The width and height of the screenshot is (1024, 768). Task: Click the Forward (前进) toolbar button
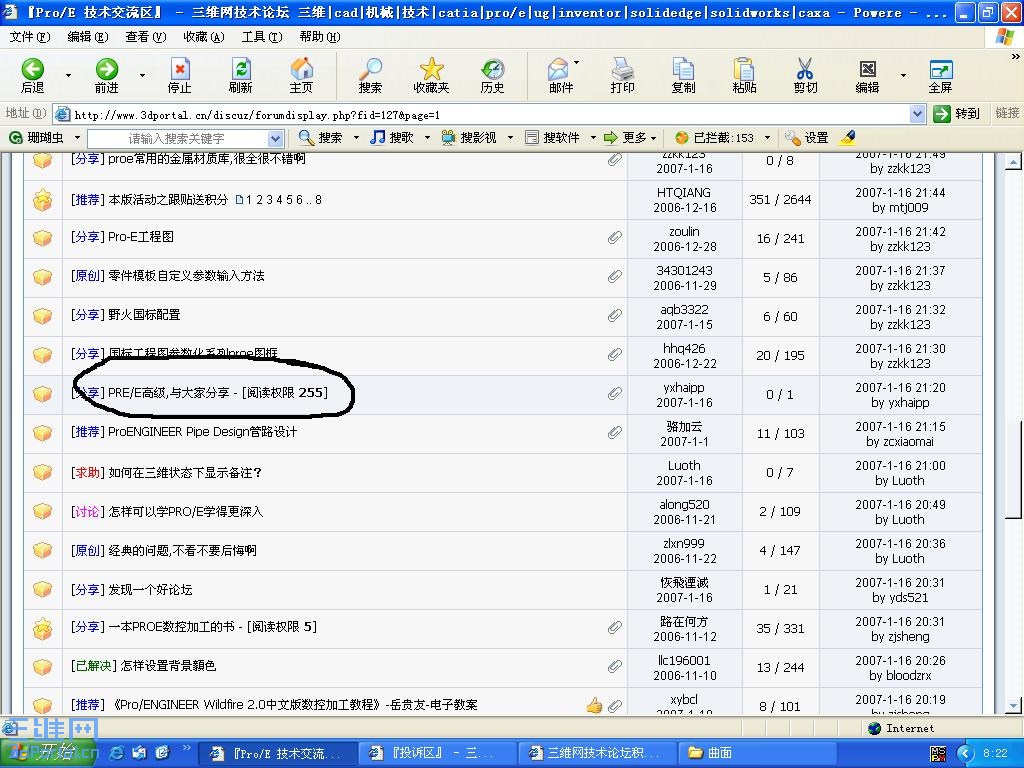click(106, 76)
